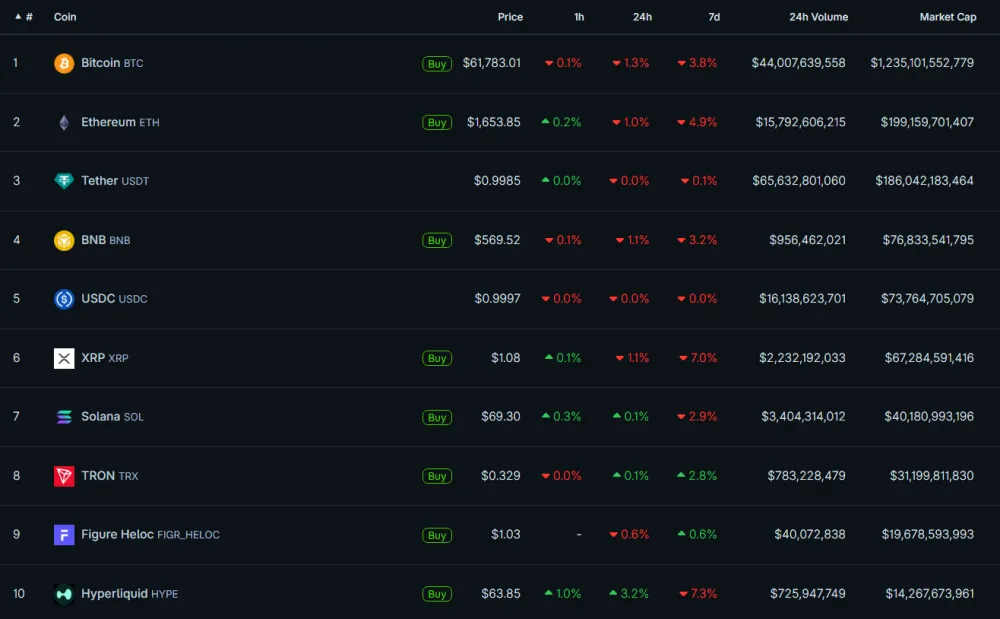Click the USDC coin logo
The height and width of the screenshot is (619, 1000).
click(x=64, y=299)
